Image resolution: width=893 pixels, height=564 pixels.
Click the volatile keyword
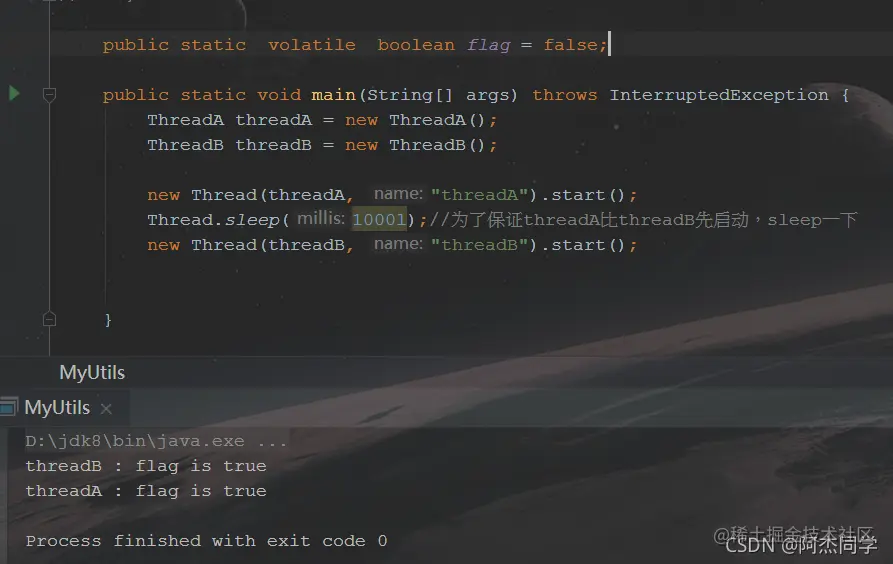[312, 45]
